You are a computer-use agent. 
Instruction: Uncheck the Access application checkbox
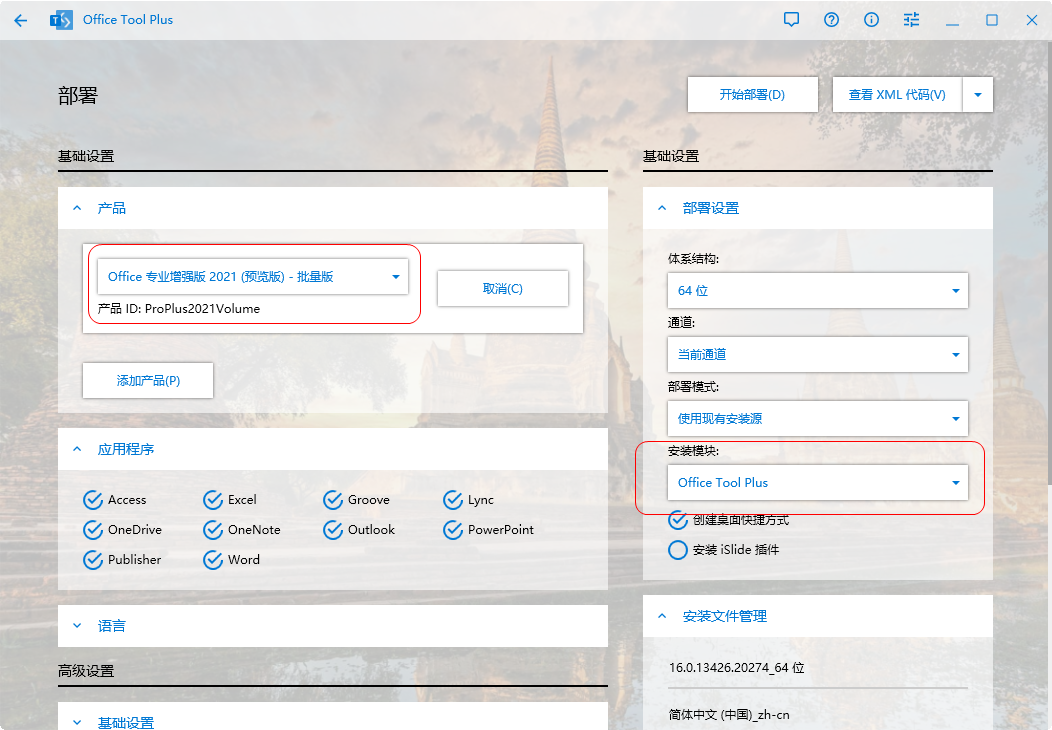tap(93, 500)
